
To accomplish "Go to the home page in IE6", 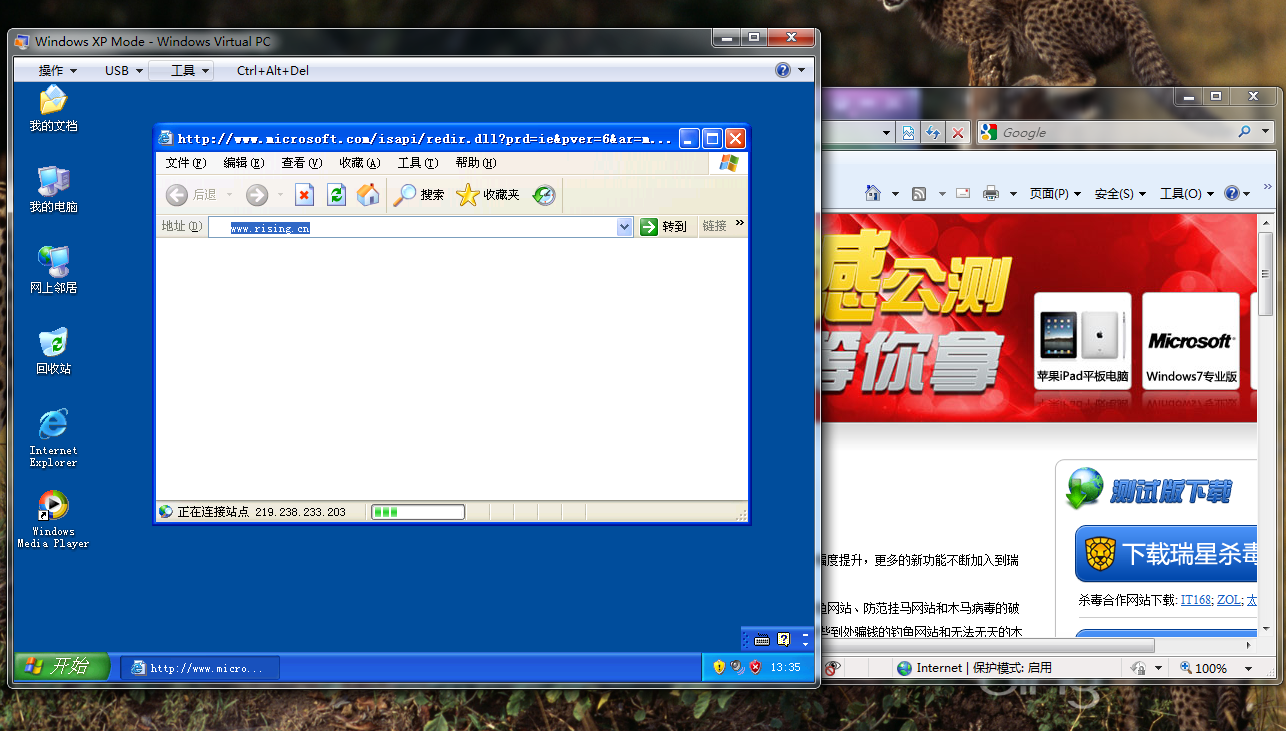I will tap(368, 195).
